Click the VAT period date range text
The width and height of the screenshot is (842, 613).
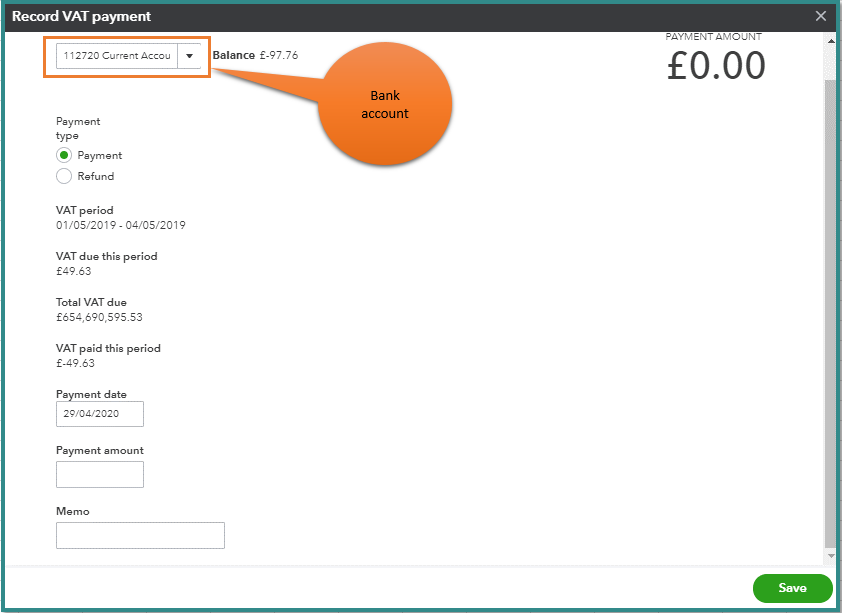tap(122, 224)
